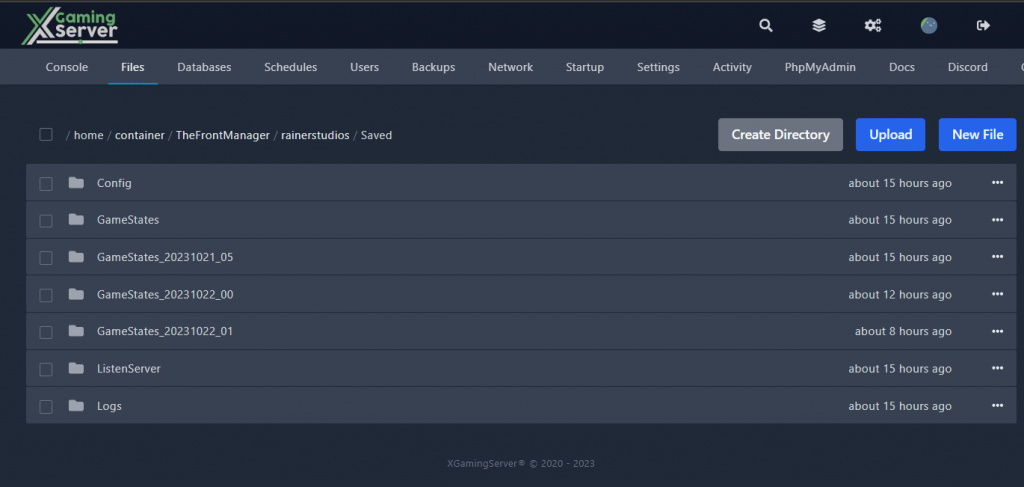The image size is (1024, 487).
Task: Open the ListenServer folder name
Action: tap(129, 368)
